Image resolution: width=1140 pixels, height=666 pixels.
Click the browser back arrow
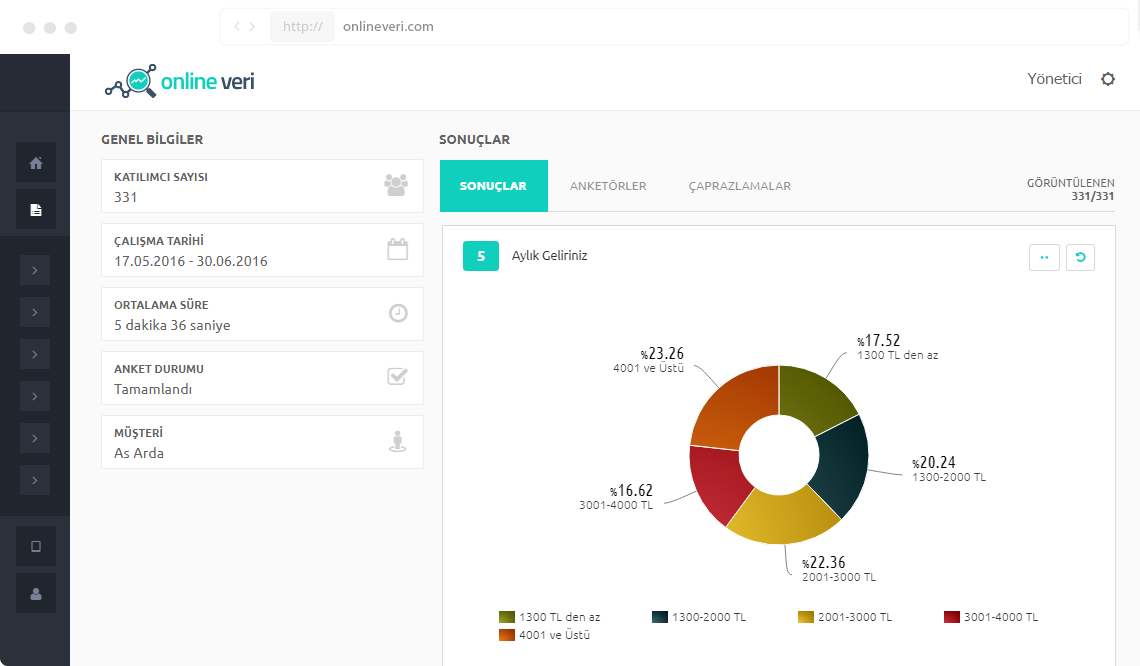(237, 27)
